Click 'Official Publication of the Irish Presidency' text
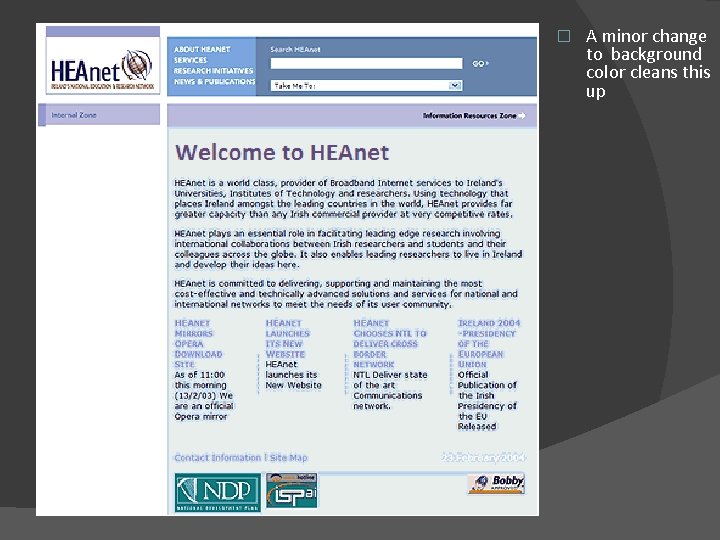This screenshot has height=540, width=720. [487, 400]
